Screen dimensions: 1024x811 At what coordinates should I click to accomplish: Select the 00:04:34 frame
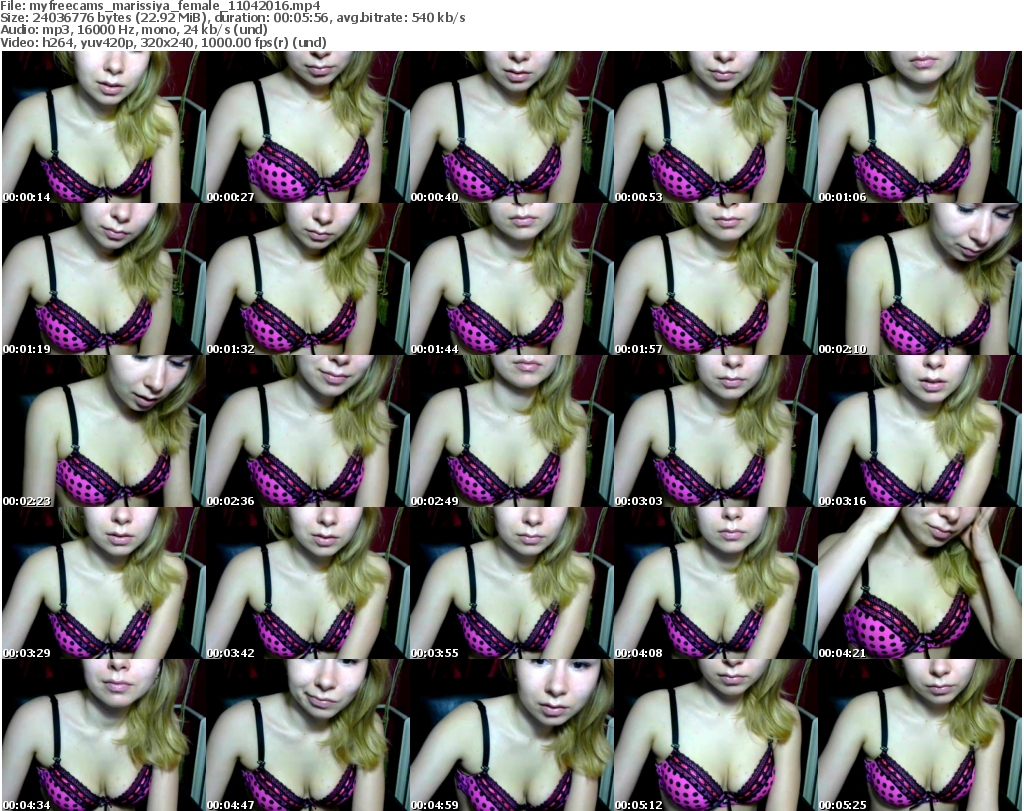pos(104,735)
